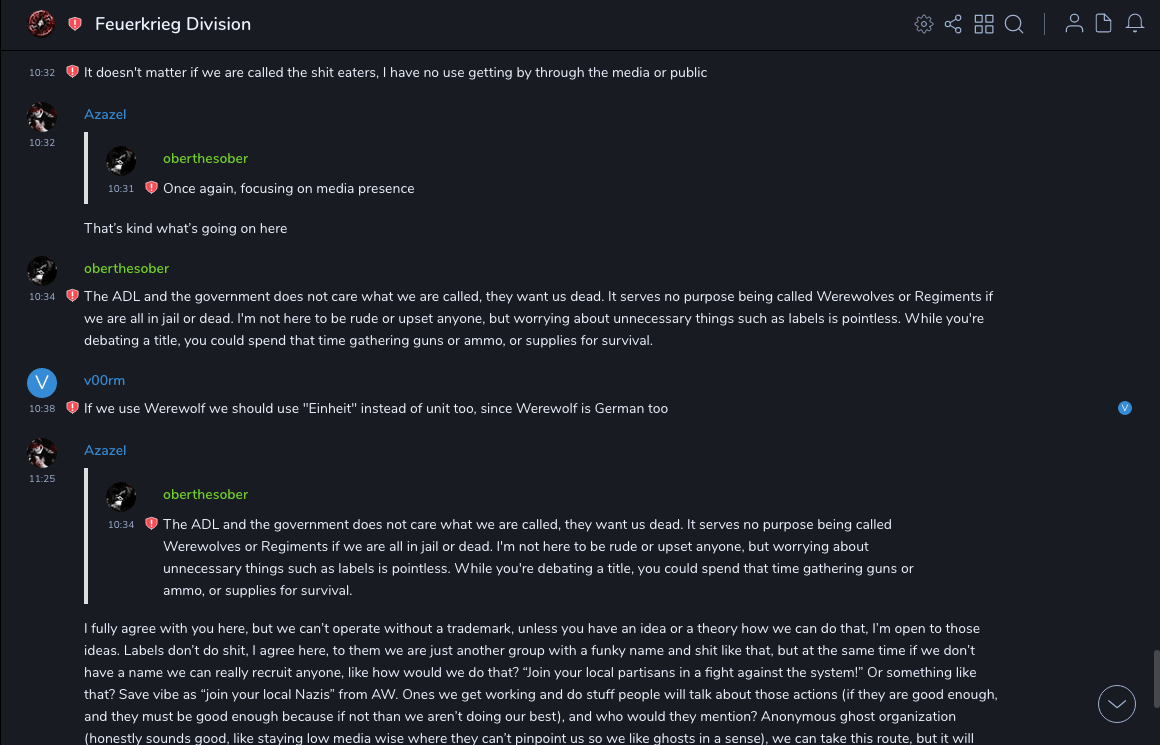
Task: Open the four-squares grid icon
Action: coord(984,24)
